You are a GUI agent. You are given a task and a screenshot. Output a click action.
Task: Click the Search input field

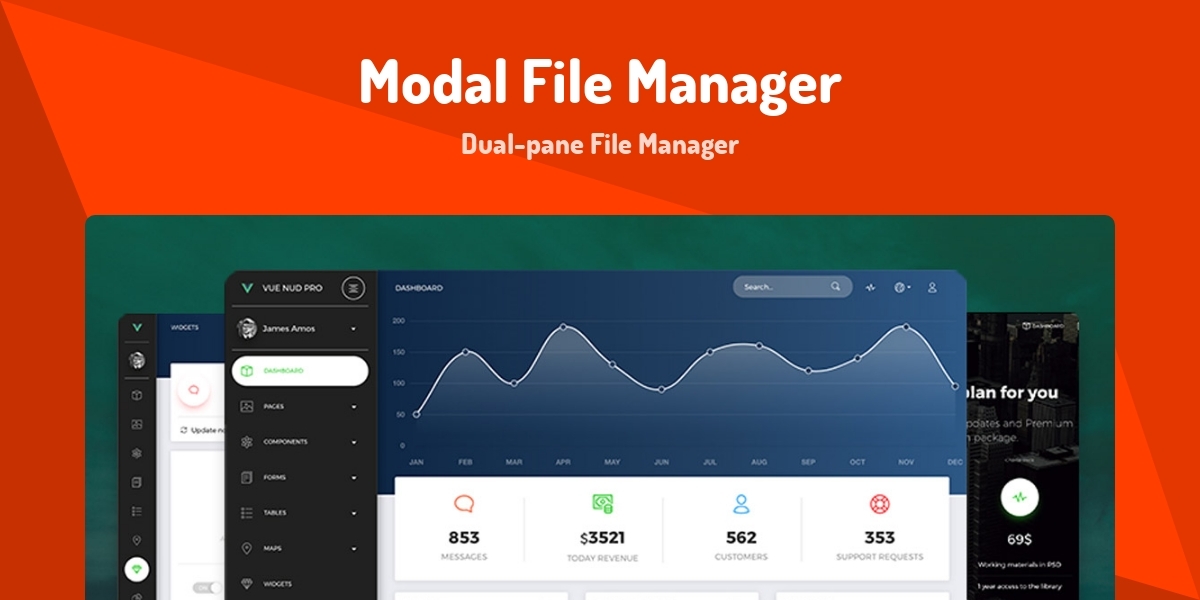pyautogui.click(x=782, y=287)
